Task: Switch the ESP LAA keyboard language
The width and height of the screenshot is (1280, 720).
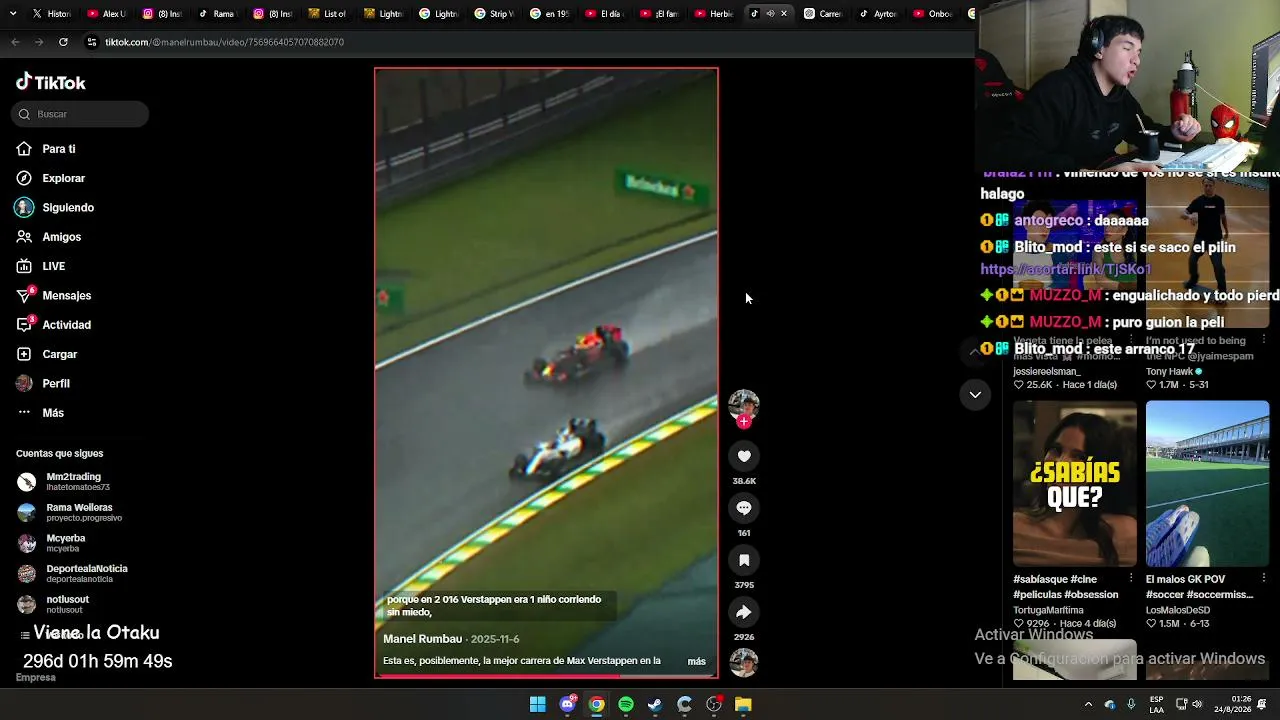Action: point(1157,704)
